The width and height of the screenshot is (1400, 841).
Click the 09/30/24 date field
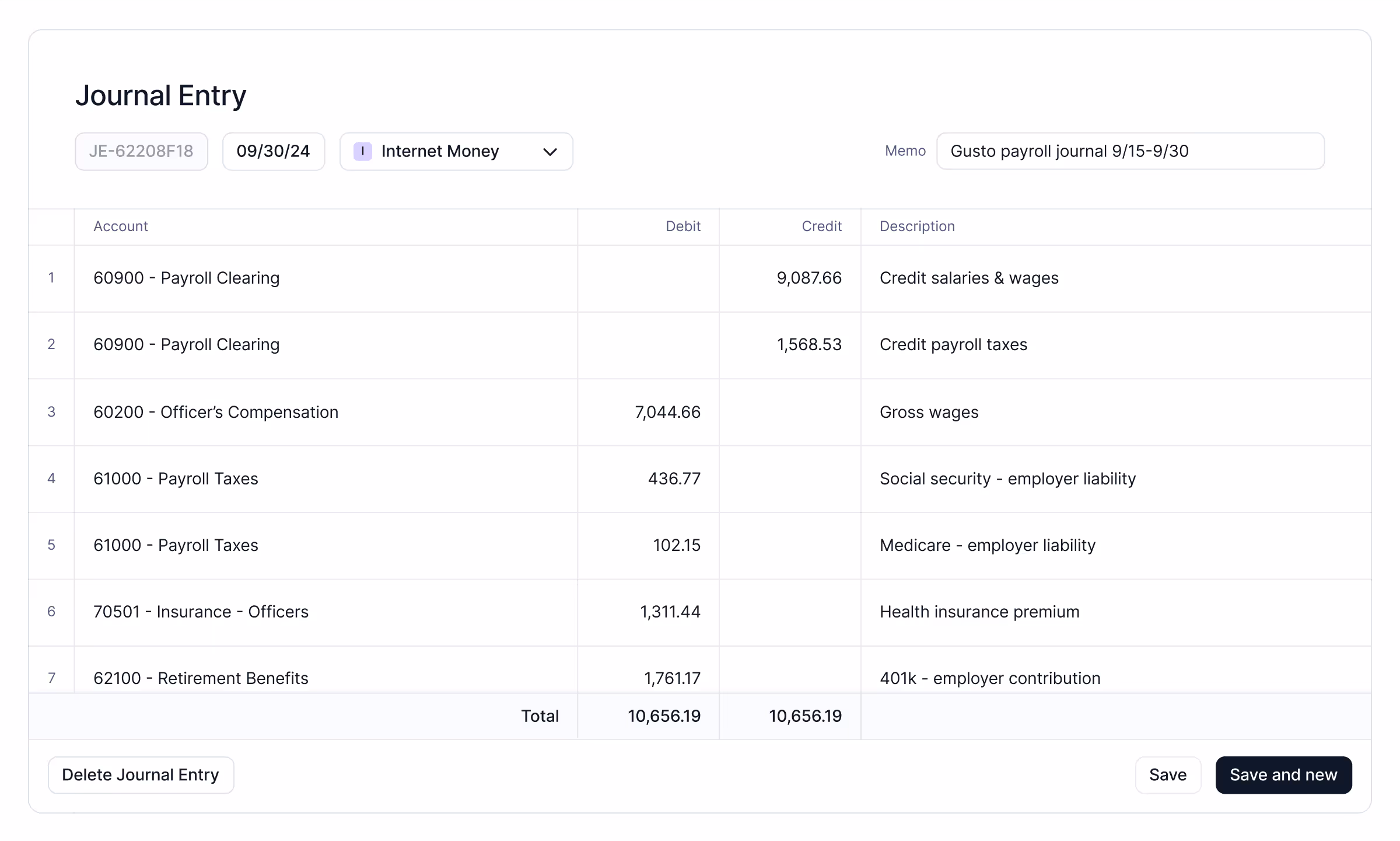click(x=273, y=152)
